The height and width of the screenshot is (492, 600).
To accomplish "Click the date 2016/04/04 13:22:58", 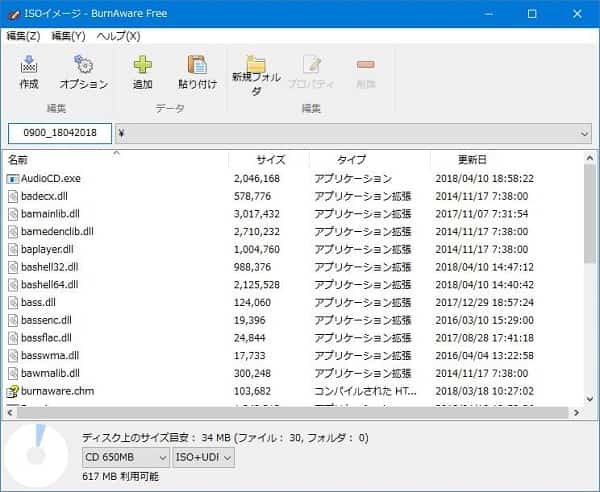I will pos(484,356).
